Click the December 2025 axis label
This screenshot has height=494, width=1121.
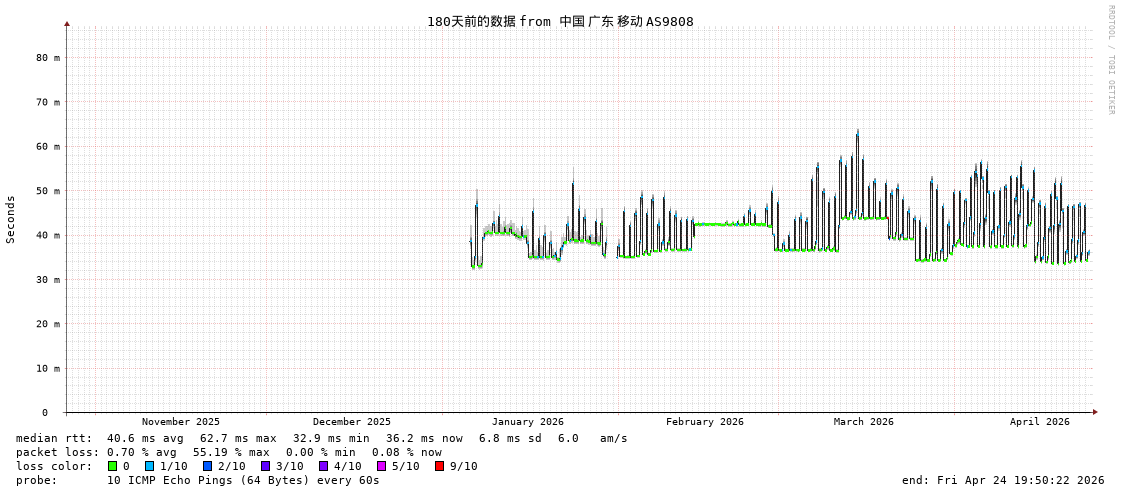[352, 422]
